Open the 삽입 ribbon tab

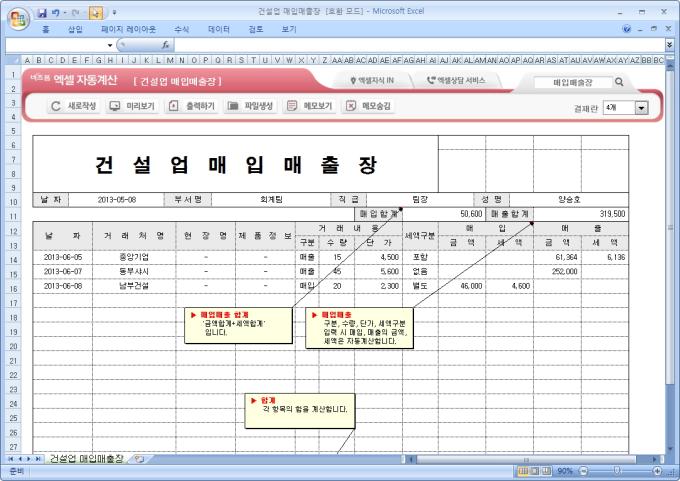pyautogui.click(x=75, y=29)
